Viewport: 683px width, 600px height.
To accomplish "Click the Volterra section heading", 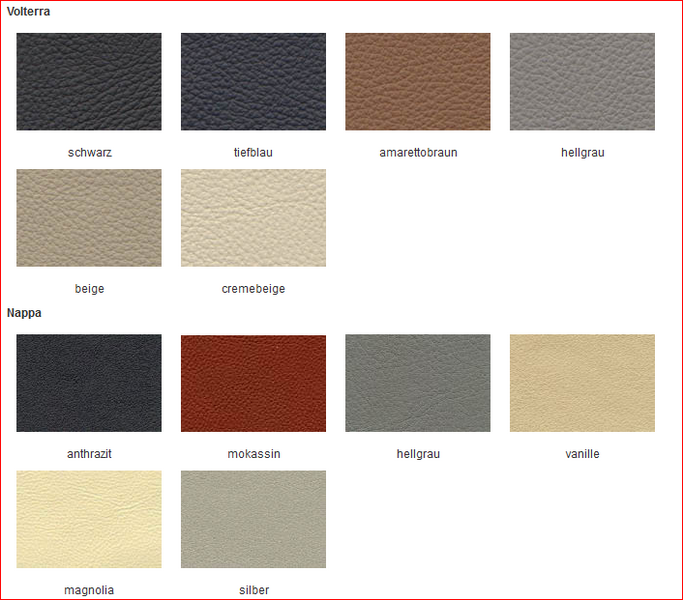I will pos(28,11).
